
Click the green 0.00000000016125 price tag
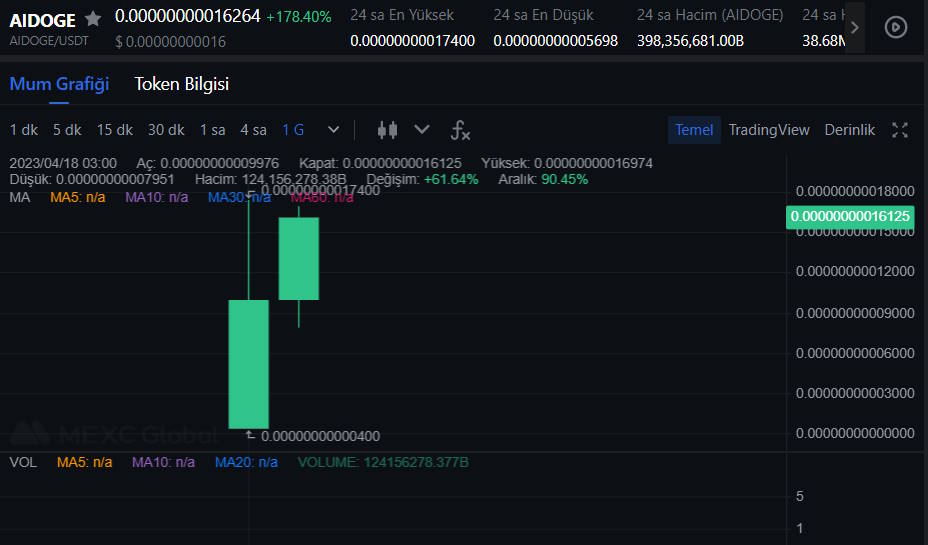pos(850,217)
